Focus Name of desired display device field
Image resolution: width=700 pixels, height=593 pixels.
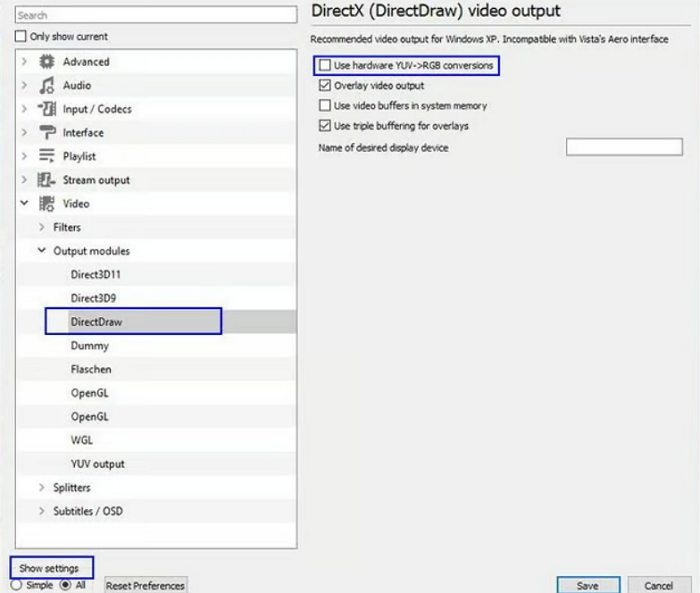click(x=624, y=147)
